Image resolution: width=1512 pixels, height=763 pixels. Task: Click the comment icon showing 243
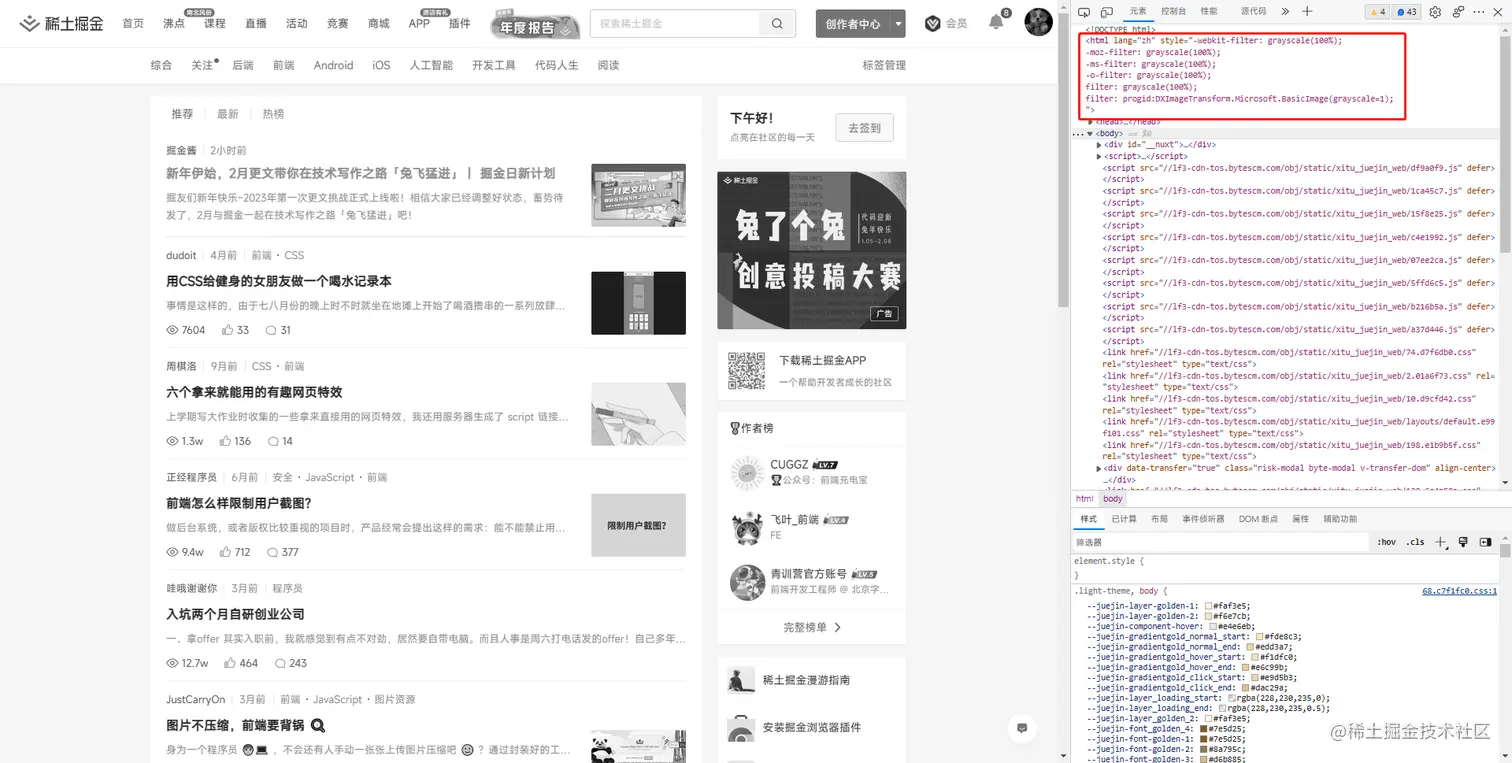point(280,663)
